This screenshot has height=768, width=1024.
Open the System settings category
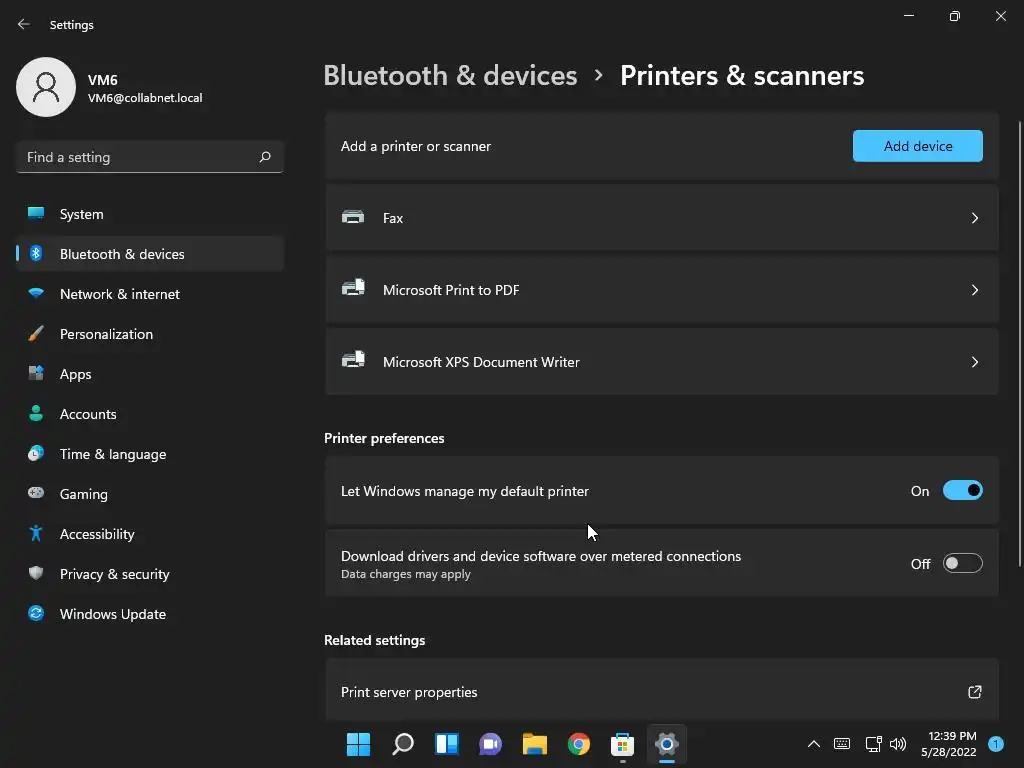coord(150,214)
